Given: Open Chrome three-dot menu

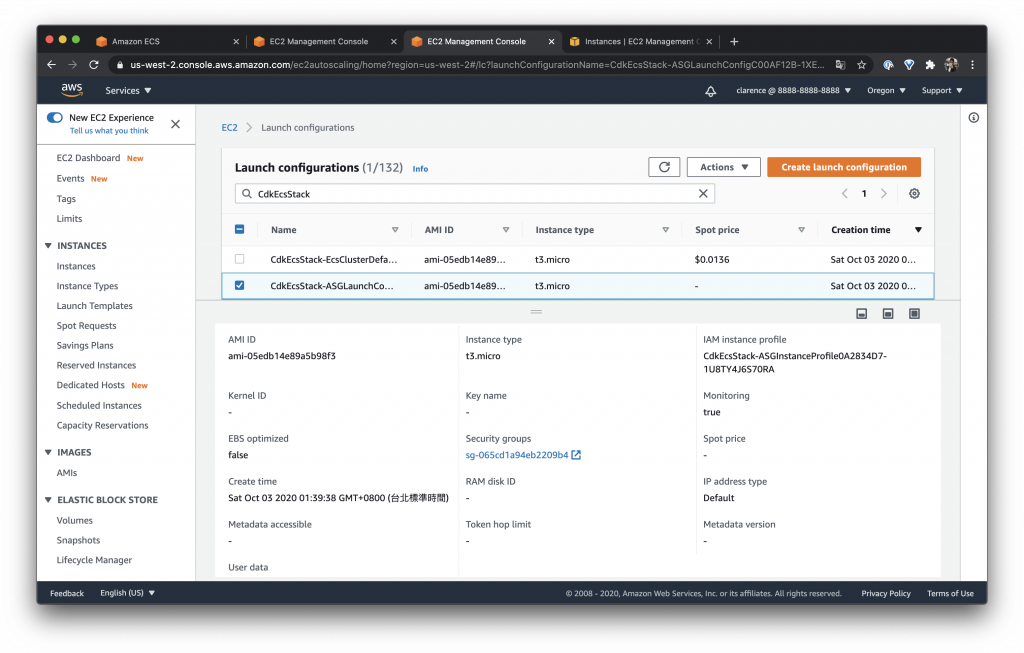Looking at the screenshot, I should [972, 65].
